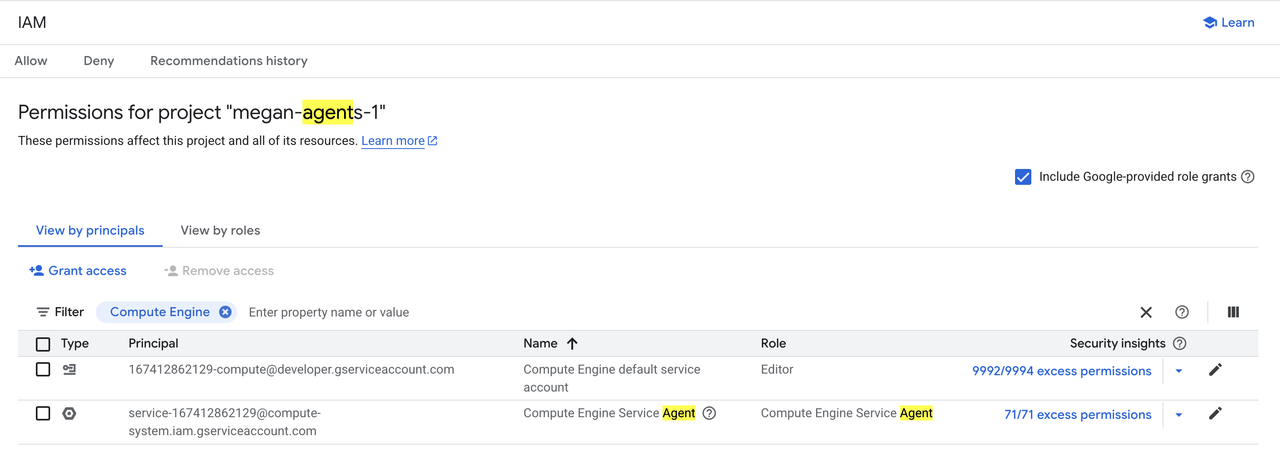Open column display options icon
1280x470 pixels.
(x=1233, y=312)
